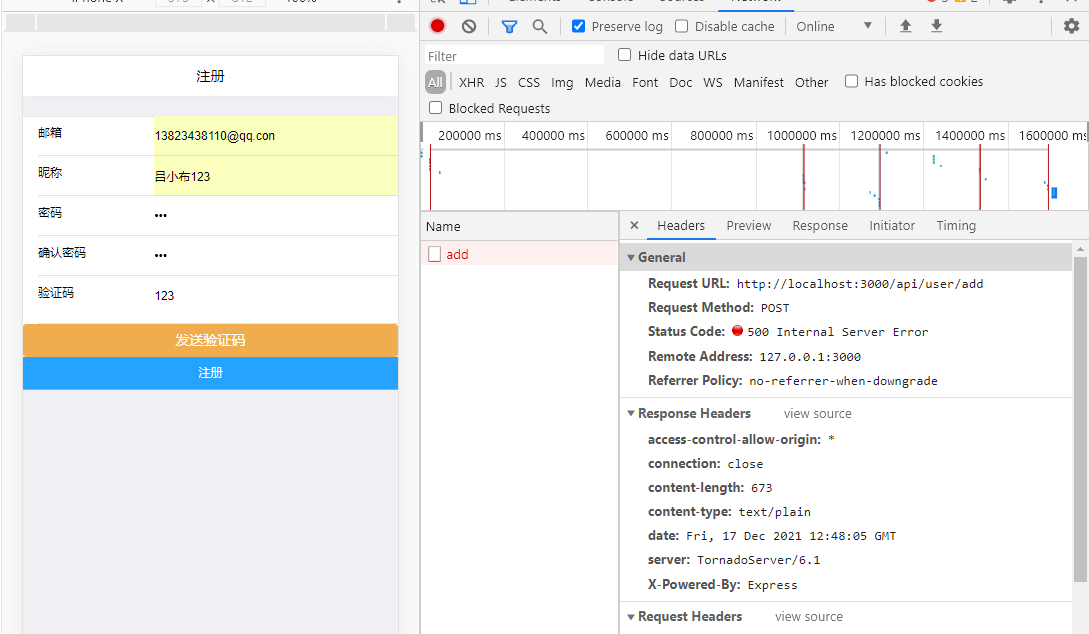This screenshot has width=1089, height=634.
Task: Open network settings gear
Action: (1072, 26)
